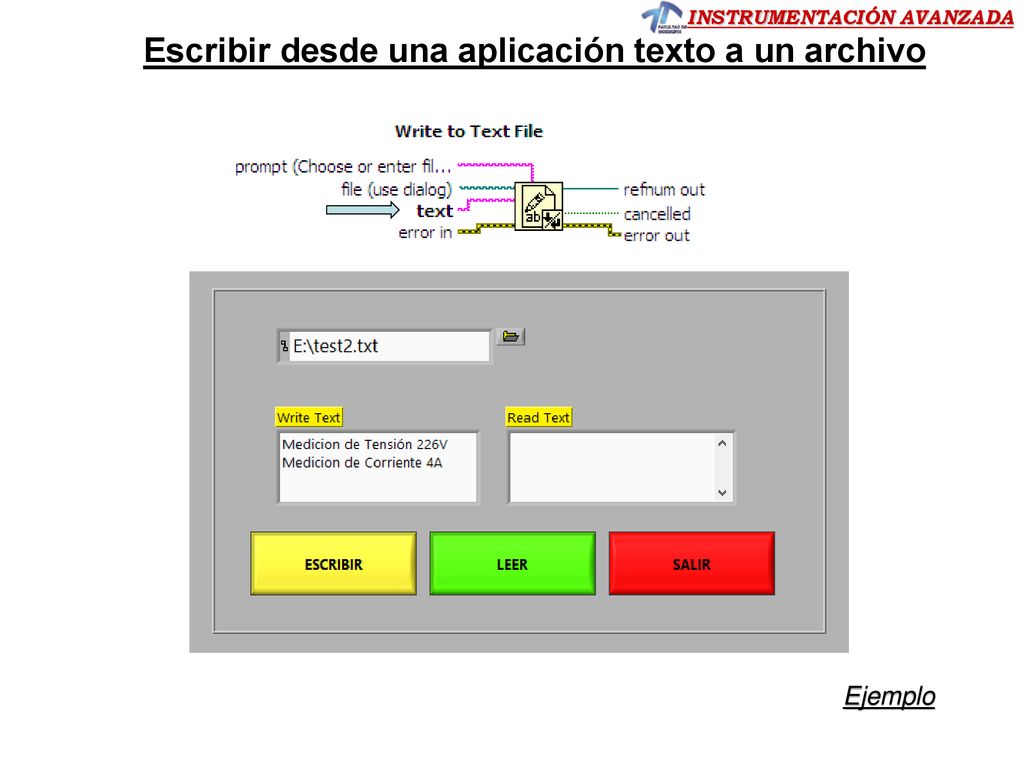Click the 'prompt (Choose or enter fil...' label
This screenshot has width=1024, height=768.
tap(343, 167)
